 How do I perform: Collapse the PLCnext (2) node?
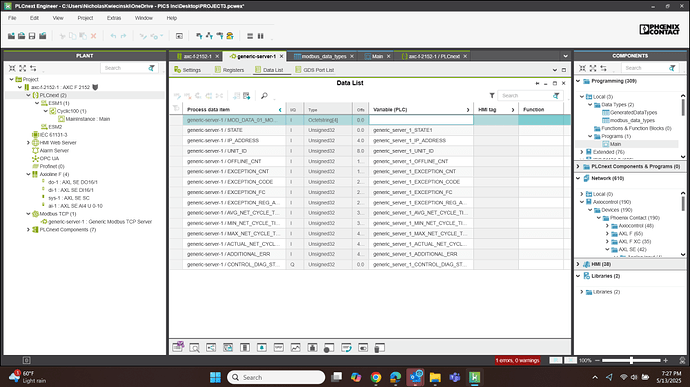click(x=28, y=95)
